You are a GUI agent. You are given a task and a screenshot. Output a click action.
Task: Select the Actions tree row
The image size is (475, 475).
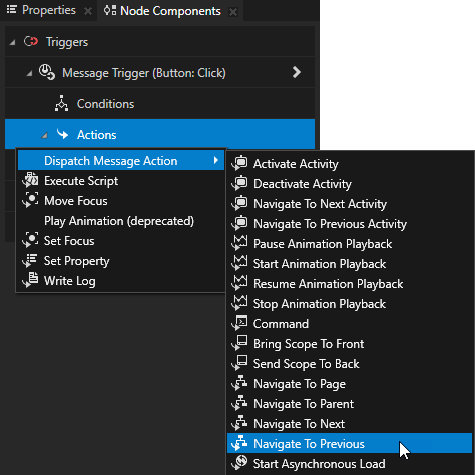click(160, 134)
